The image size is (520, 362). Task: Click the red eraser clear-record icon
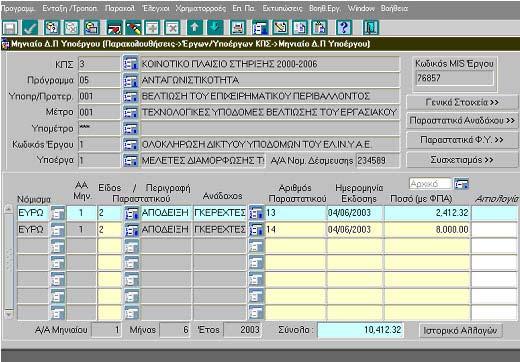tap(114, 28)
